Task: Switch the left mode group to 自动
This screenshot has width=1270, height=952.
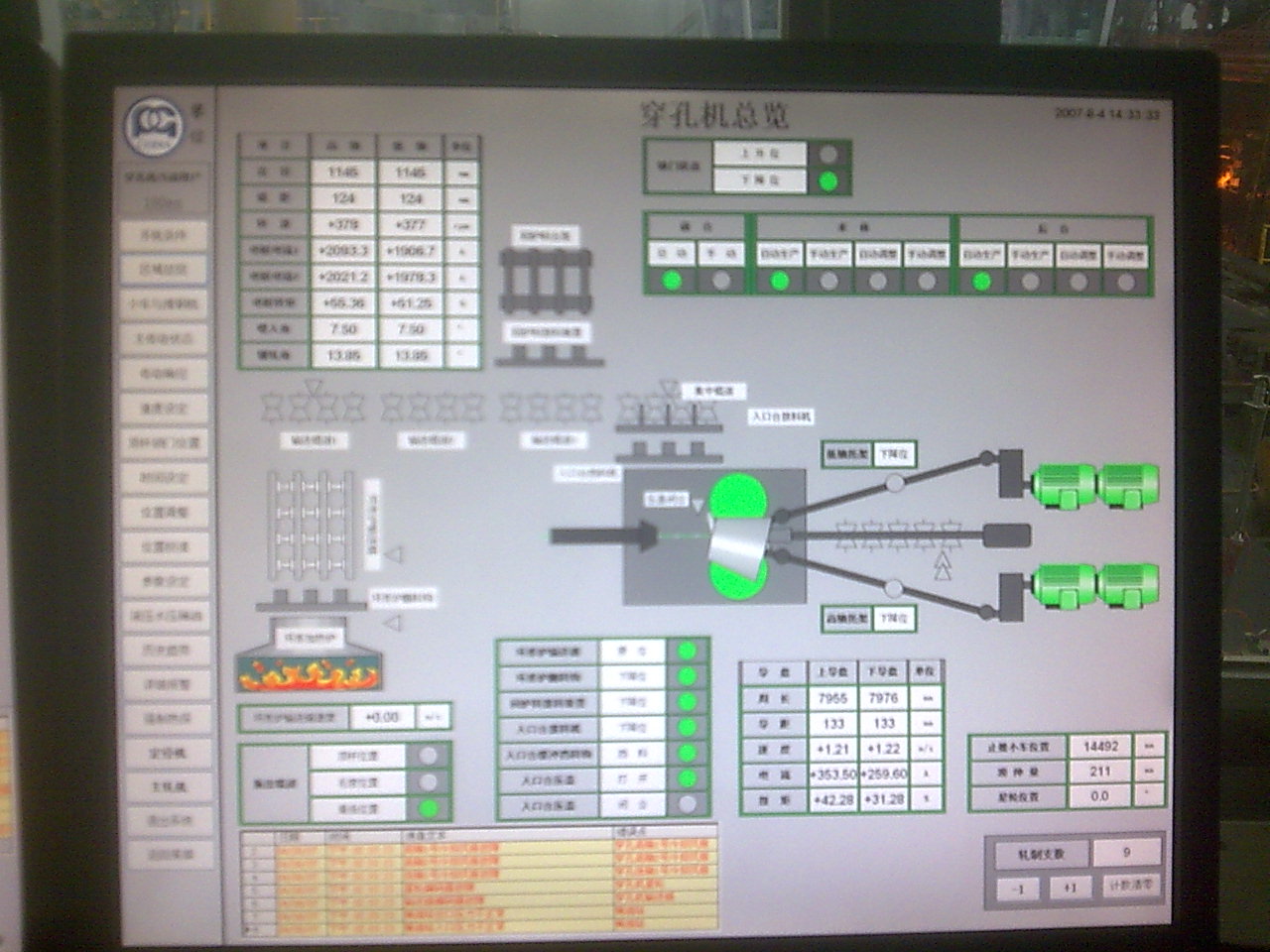Action: (x=672, y=255)
